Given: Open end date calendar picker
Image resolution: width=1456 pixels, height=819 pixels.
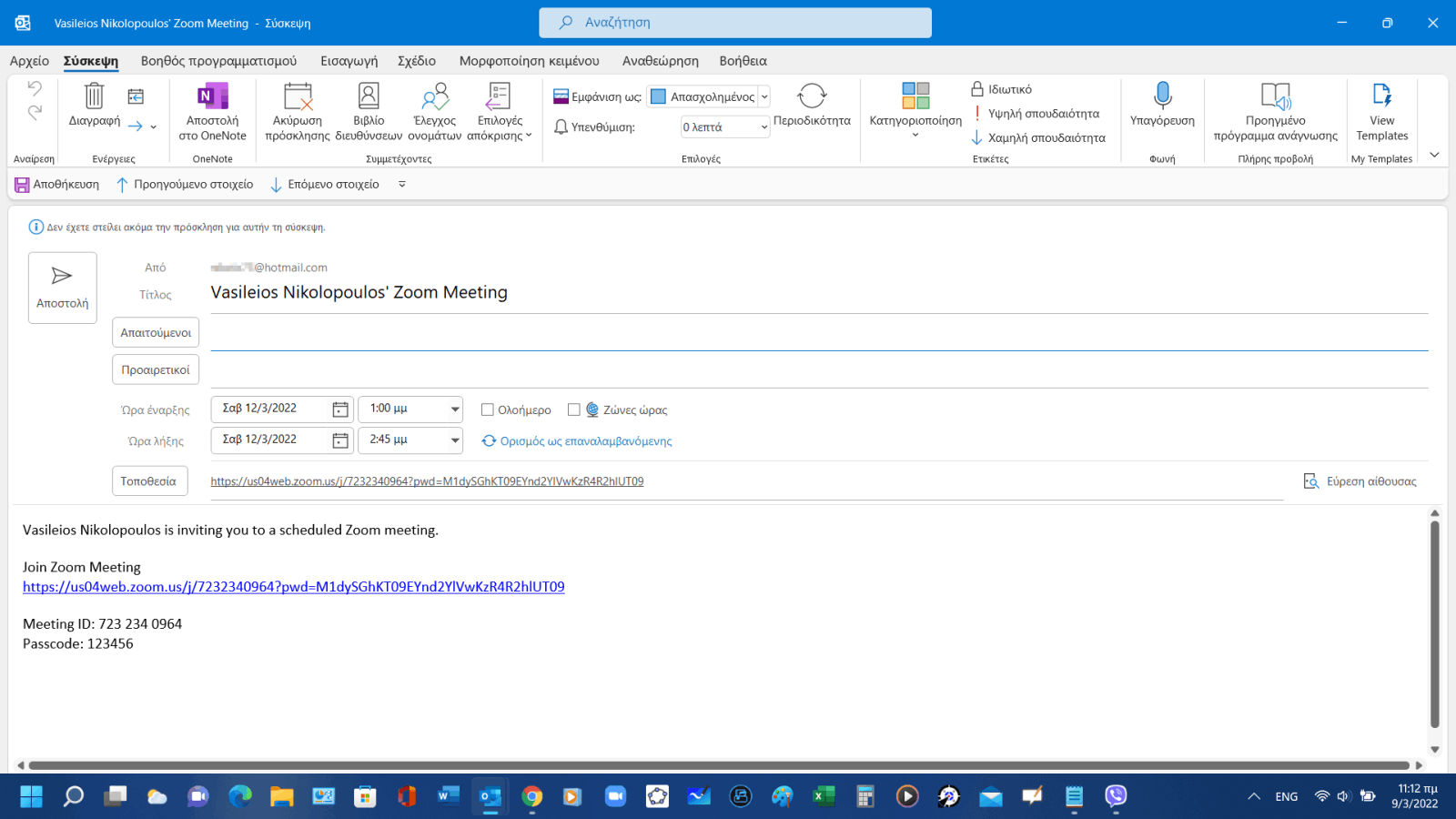Looking at the screenshot, I should click(x=340, y=440).
